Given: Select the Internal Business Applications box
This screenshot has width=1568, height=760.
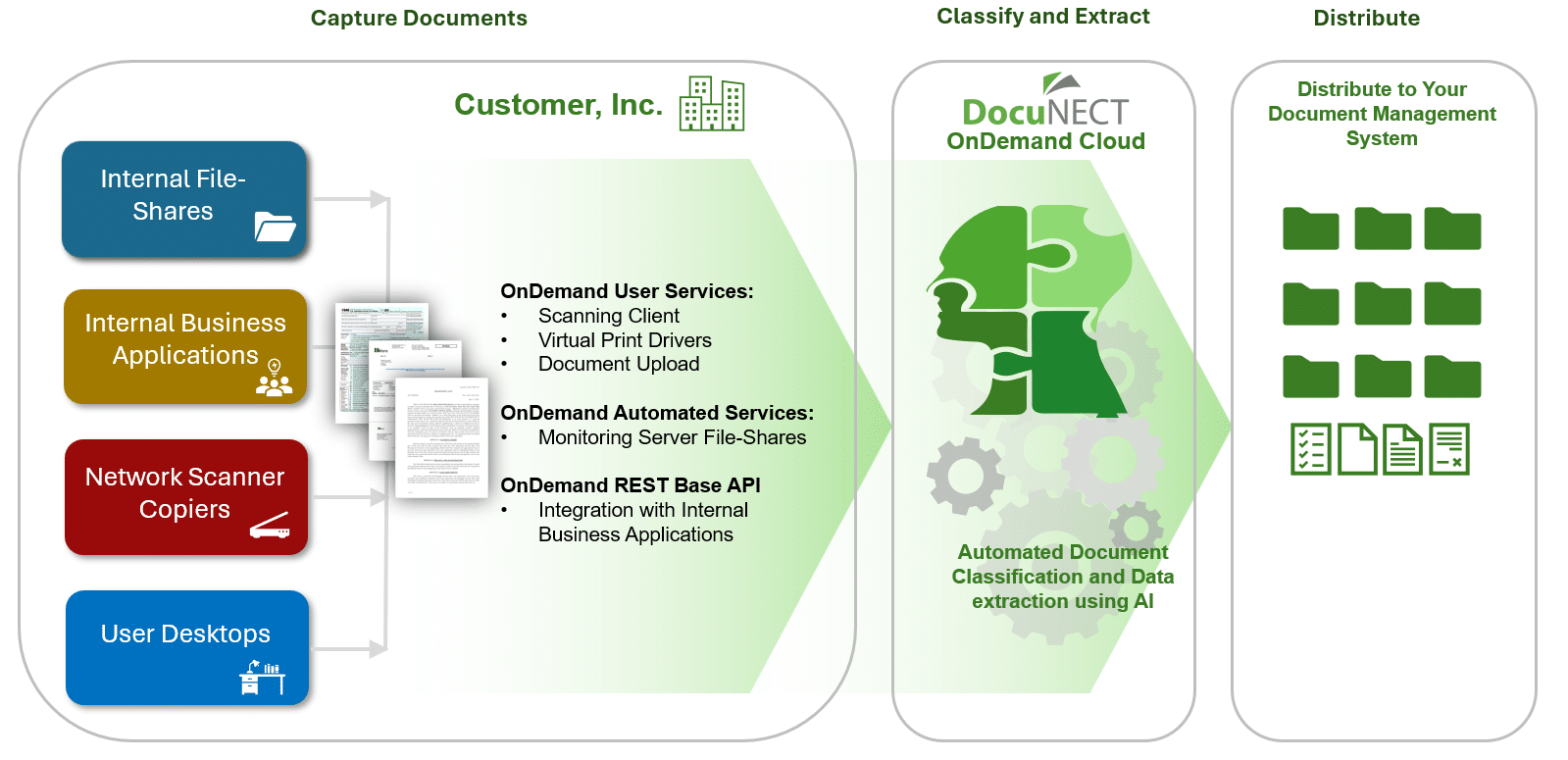Looking at the screenshot, I should point(185,346).
